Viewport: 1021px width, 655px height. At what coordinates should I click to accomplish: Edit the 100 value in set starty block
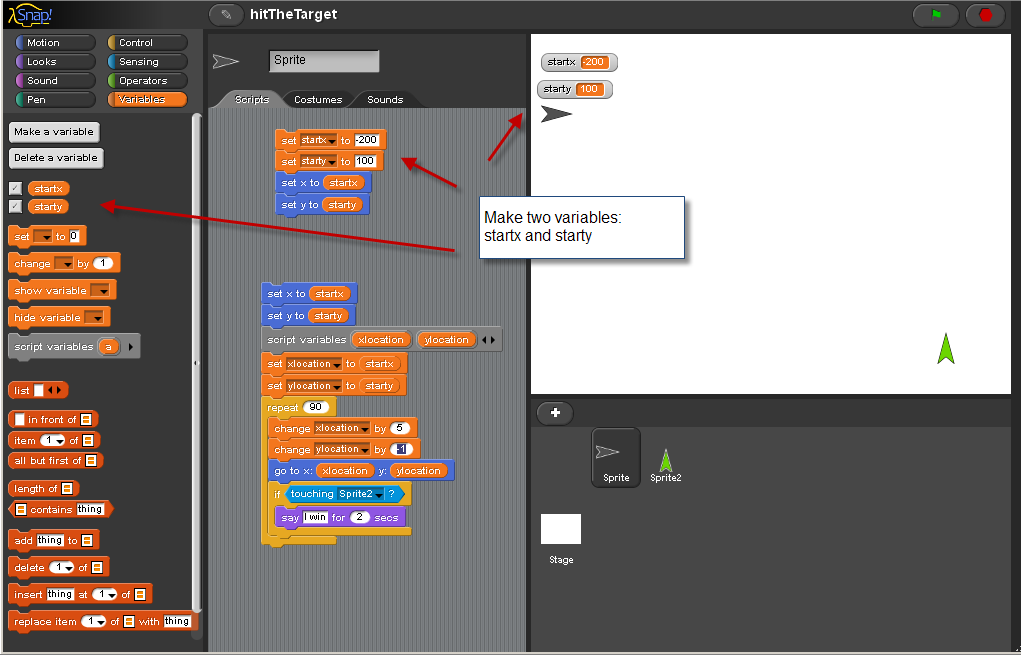365,161
